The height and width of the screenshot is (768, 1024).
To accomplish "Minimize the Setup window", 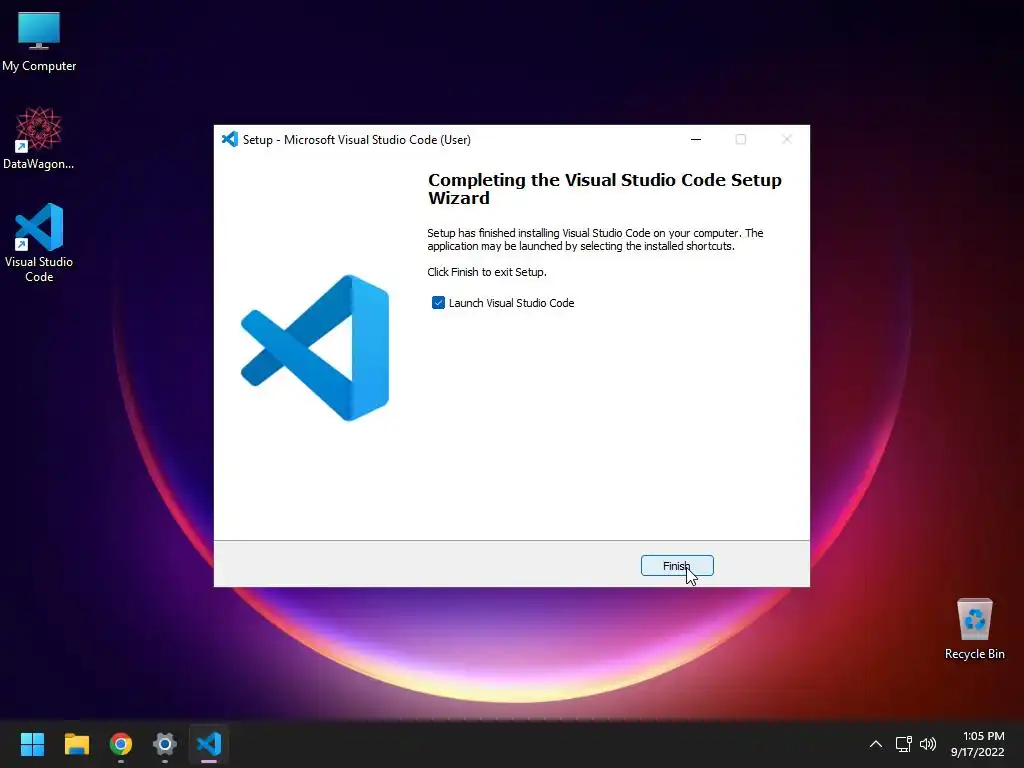I will (x=696, y=139).
